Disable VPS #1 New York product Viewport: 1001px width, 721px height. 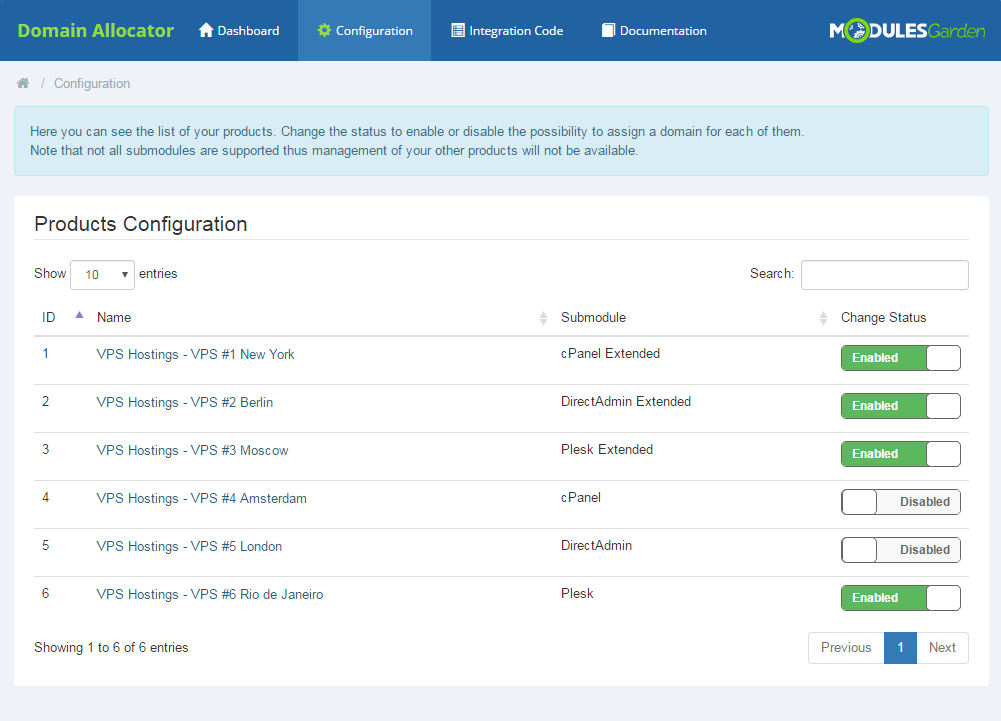click(900, 357)
